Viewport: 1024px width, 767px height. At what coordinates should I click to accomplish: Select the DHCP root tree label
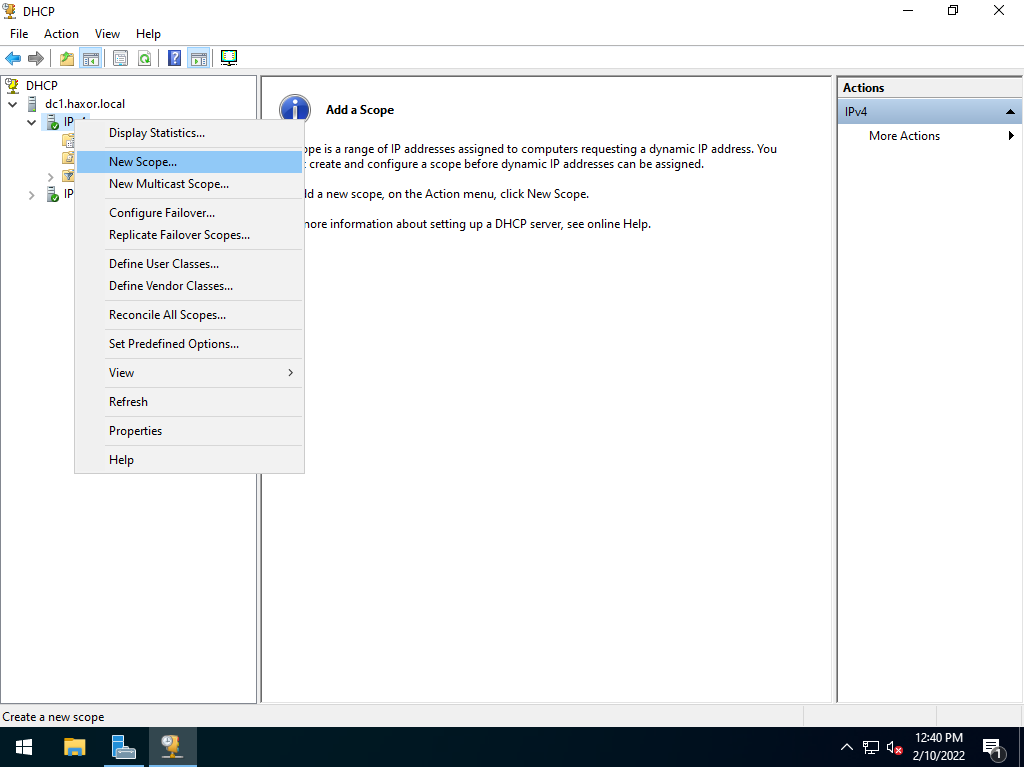42,86
